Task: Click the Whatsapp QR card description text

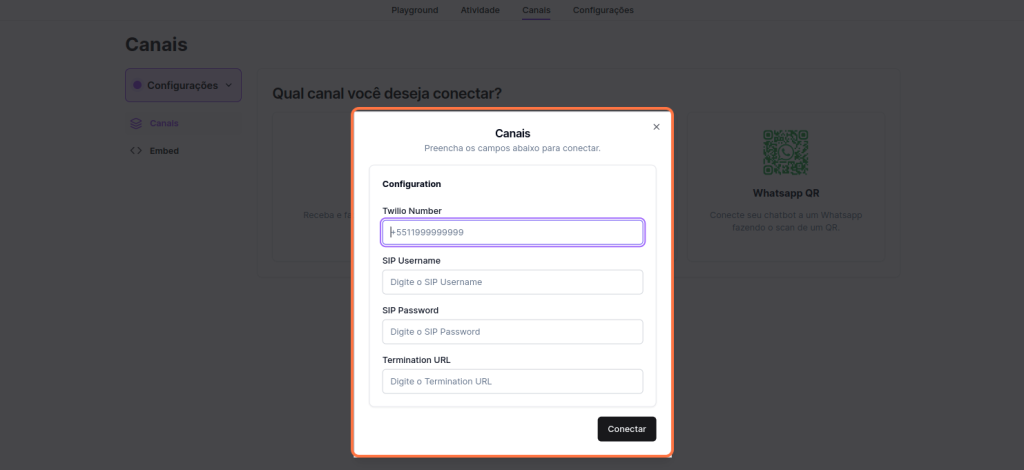Action: (785, 221)
